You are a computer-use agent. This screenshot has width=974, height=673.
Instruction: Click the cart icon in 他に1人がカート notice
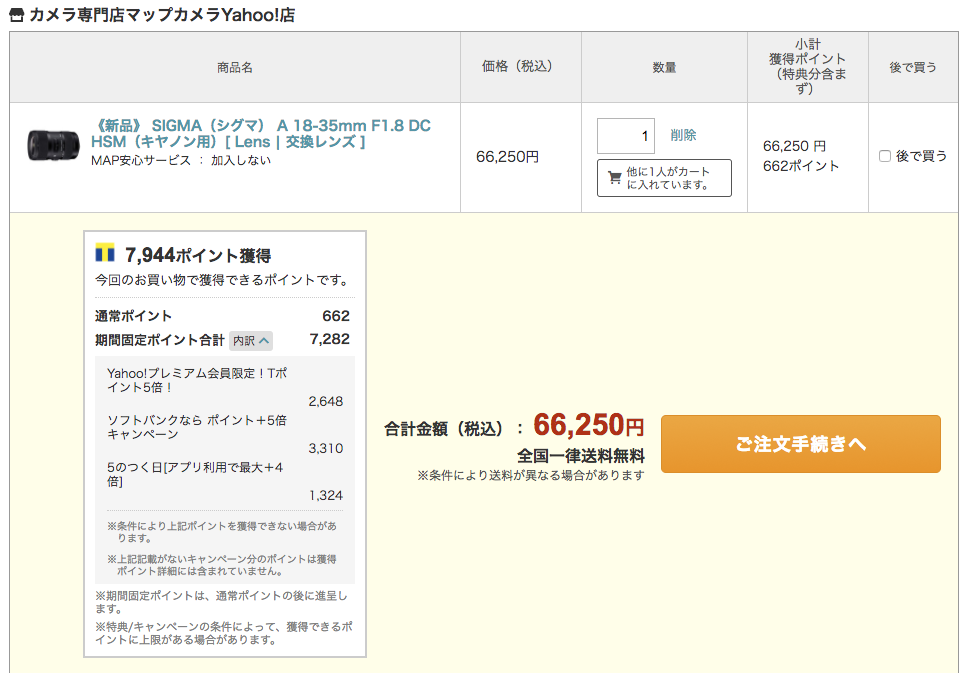(x=615, y=178)
